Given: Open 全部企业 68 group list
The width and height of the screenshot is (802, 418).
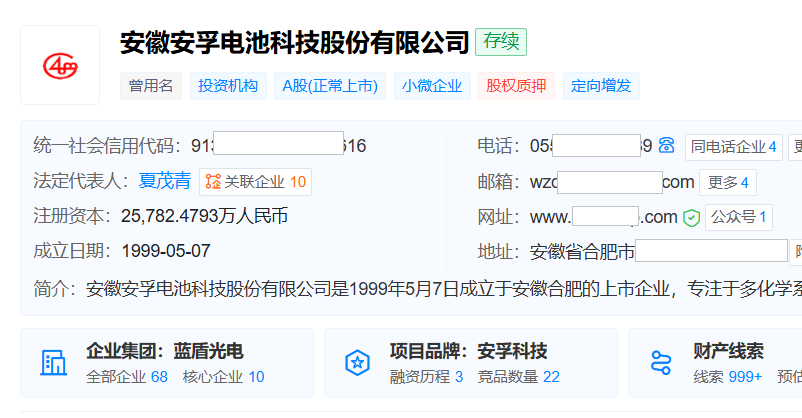Looking at the screenshot, I should (x=127, y=377).
